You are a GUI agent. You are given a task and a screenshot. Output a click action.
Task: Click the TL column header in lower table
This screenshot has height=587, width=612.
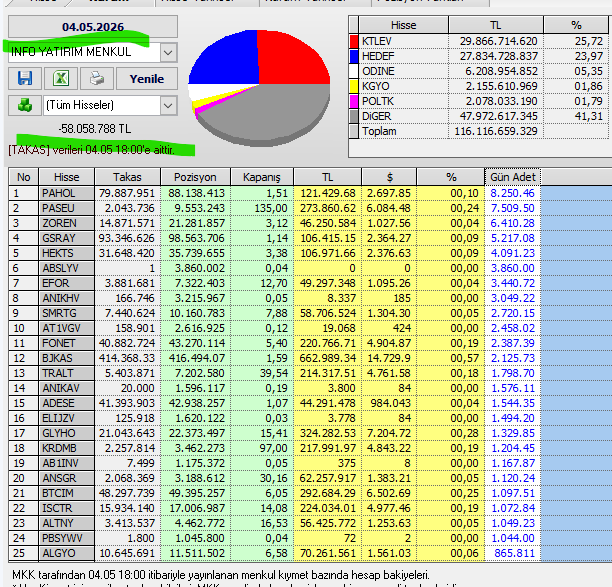(327, 177)
